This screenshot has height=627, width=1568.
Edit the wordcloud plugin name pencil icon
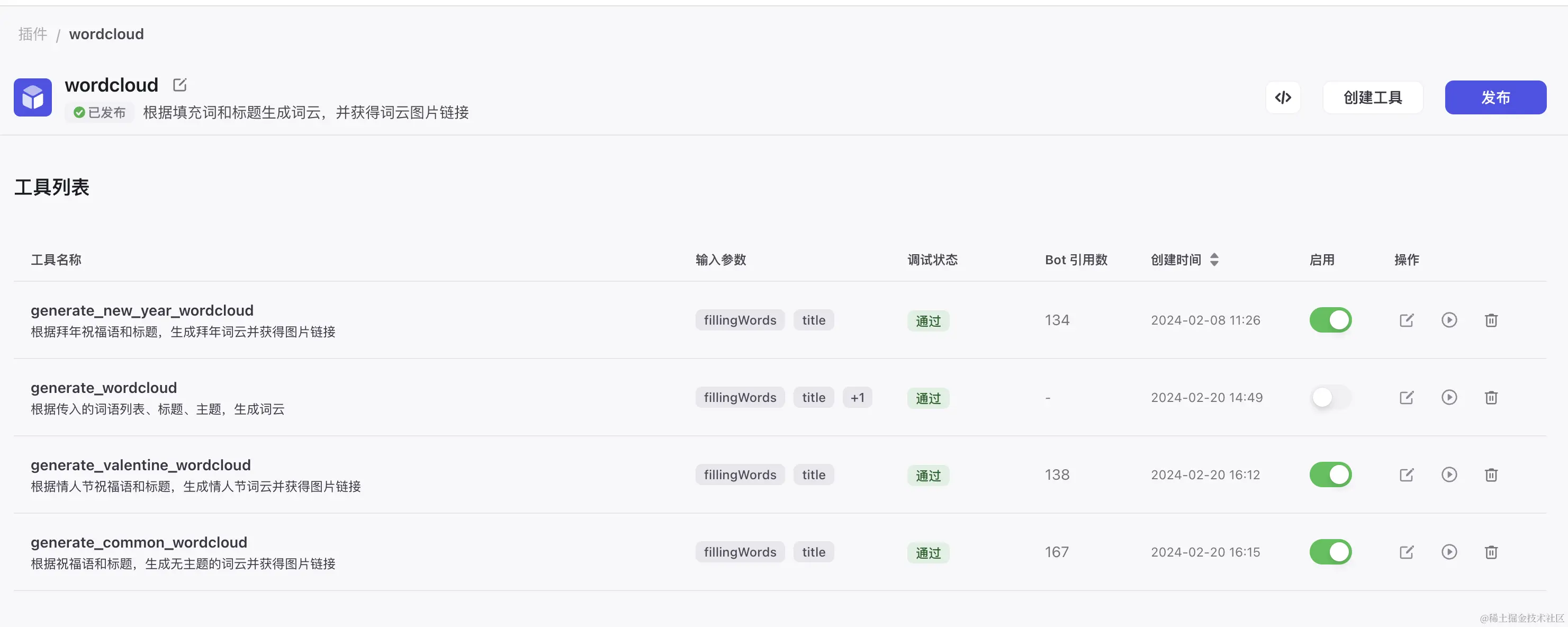179,85
